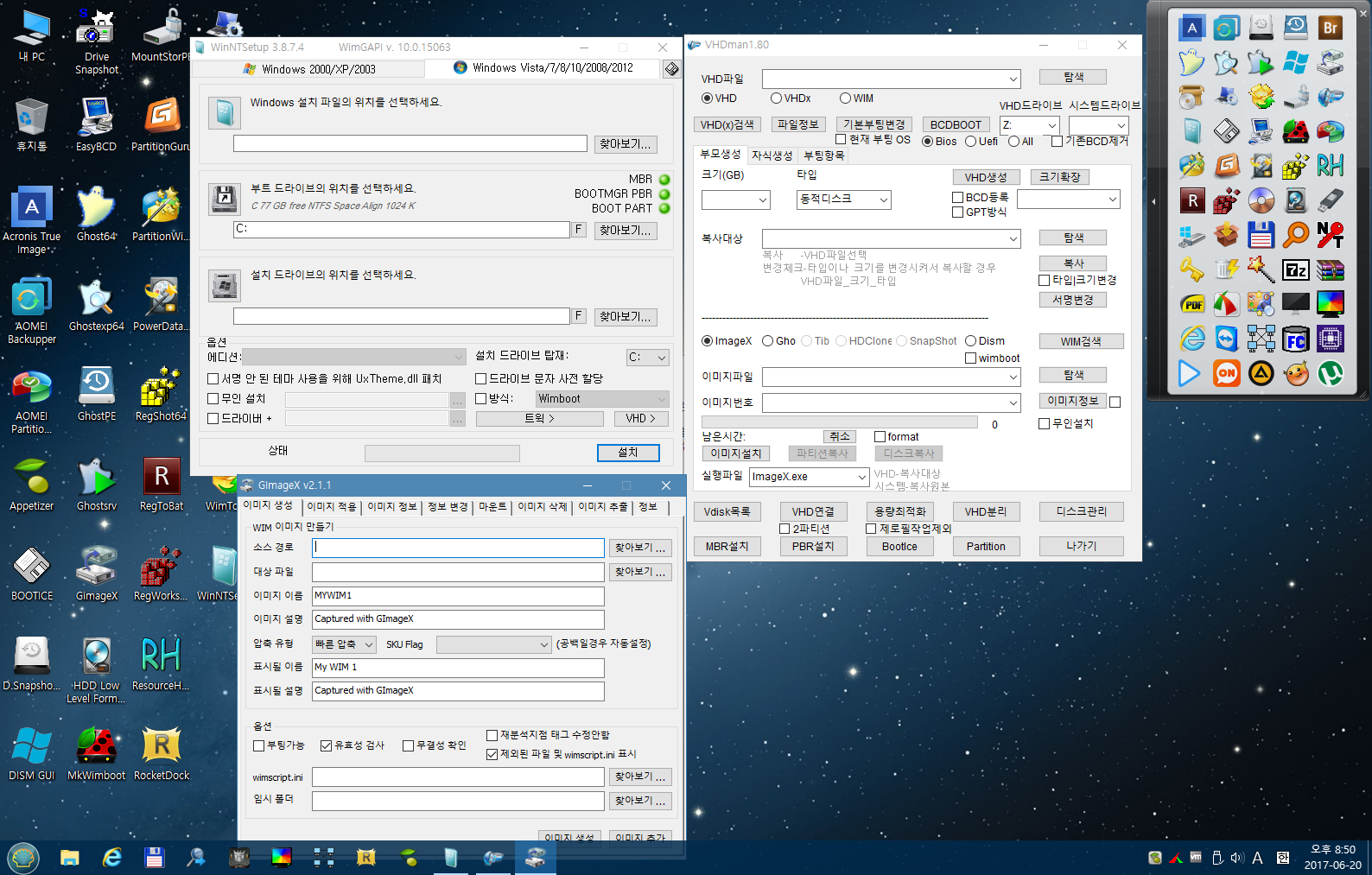Open the C: install drive mount dropdown
Screen dimensions: 1372x875
(647, 358)
